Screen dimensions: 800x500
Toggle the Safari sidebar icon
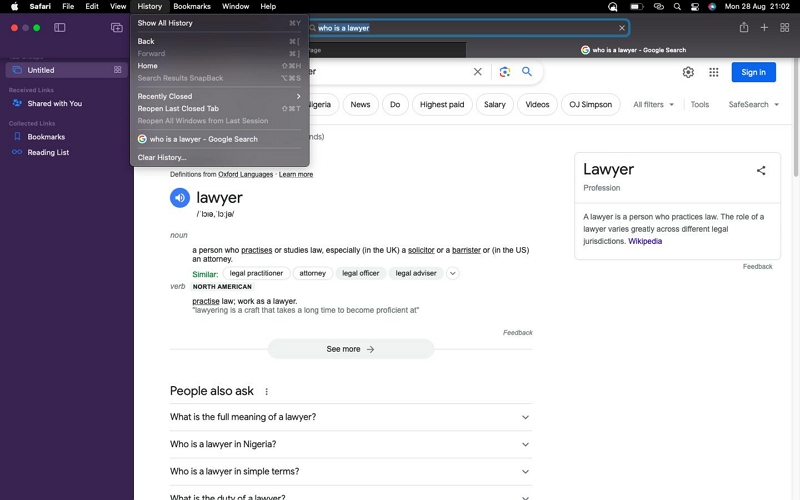point(60,28)
